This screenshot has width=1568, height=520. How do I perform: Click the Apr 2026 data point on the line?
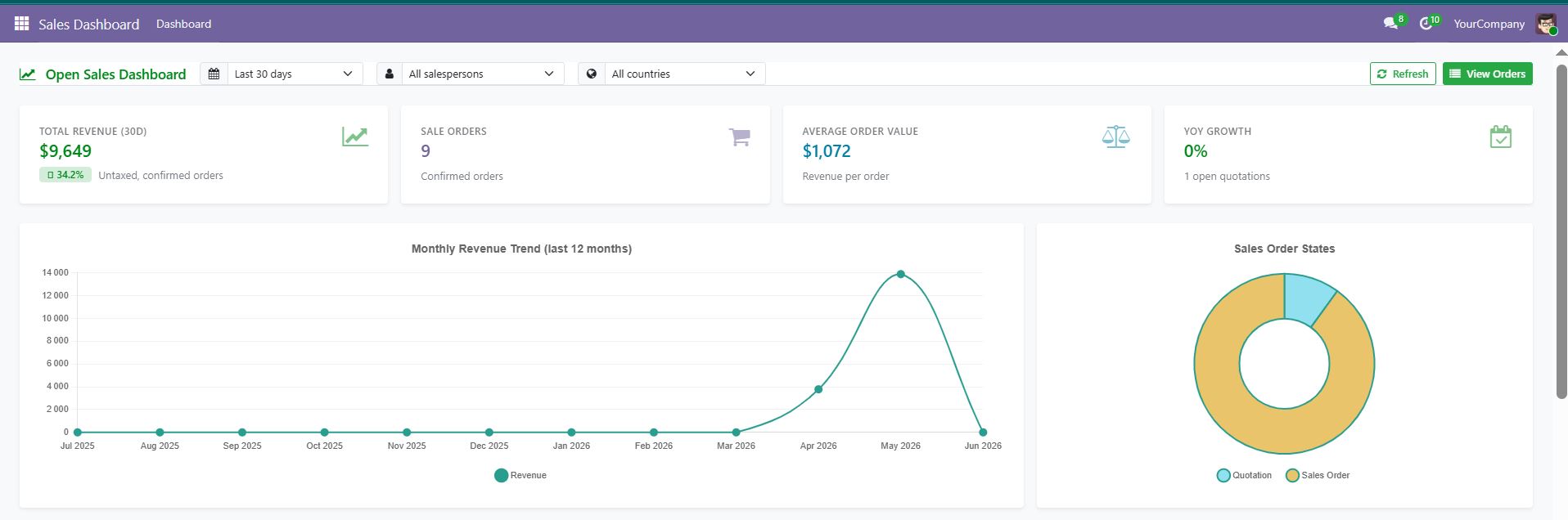point(818,389)
